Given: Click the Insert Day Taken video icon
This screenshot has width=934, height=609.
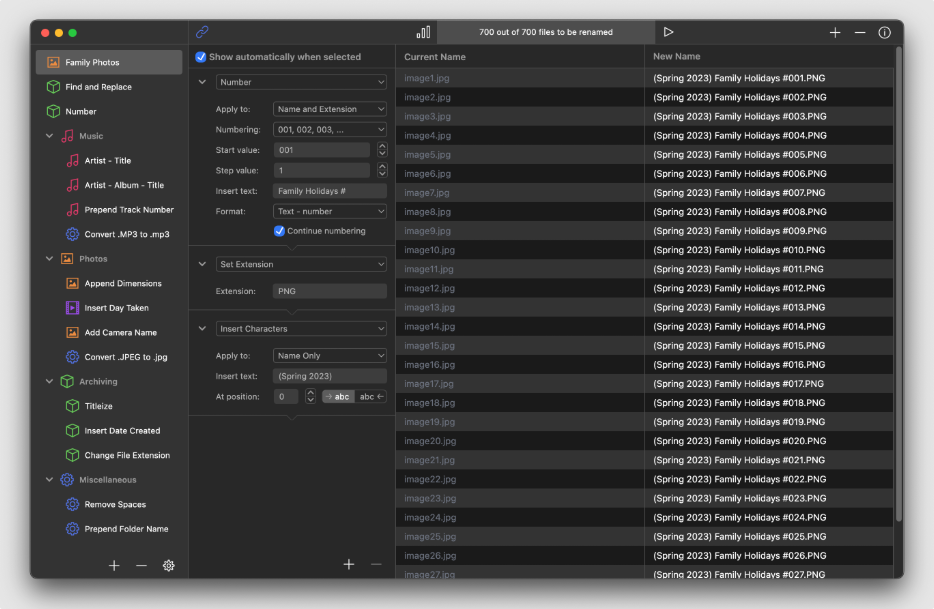Looking at the screenshot, I should coord(73,307).
